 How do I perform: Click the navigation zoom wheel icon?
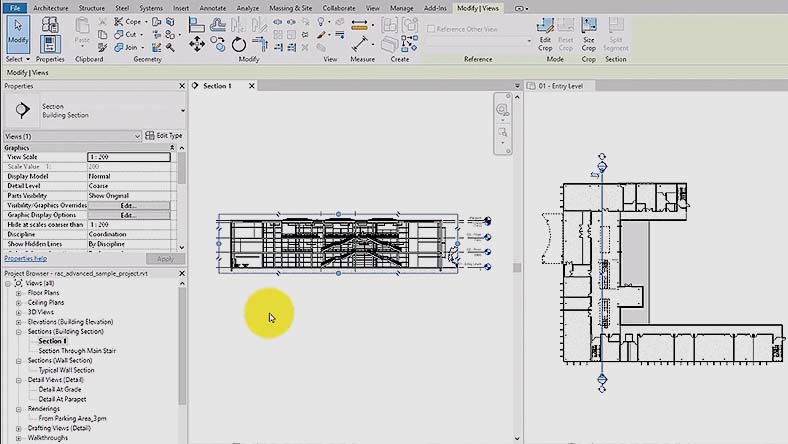point(502,109)
